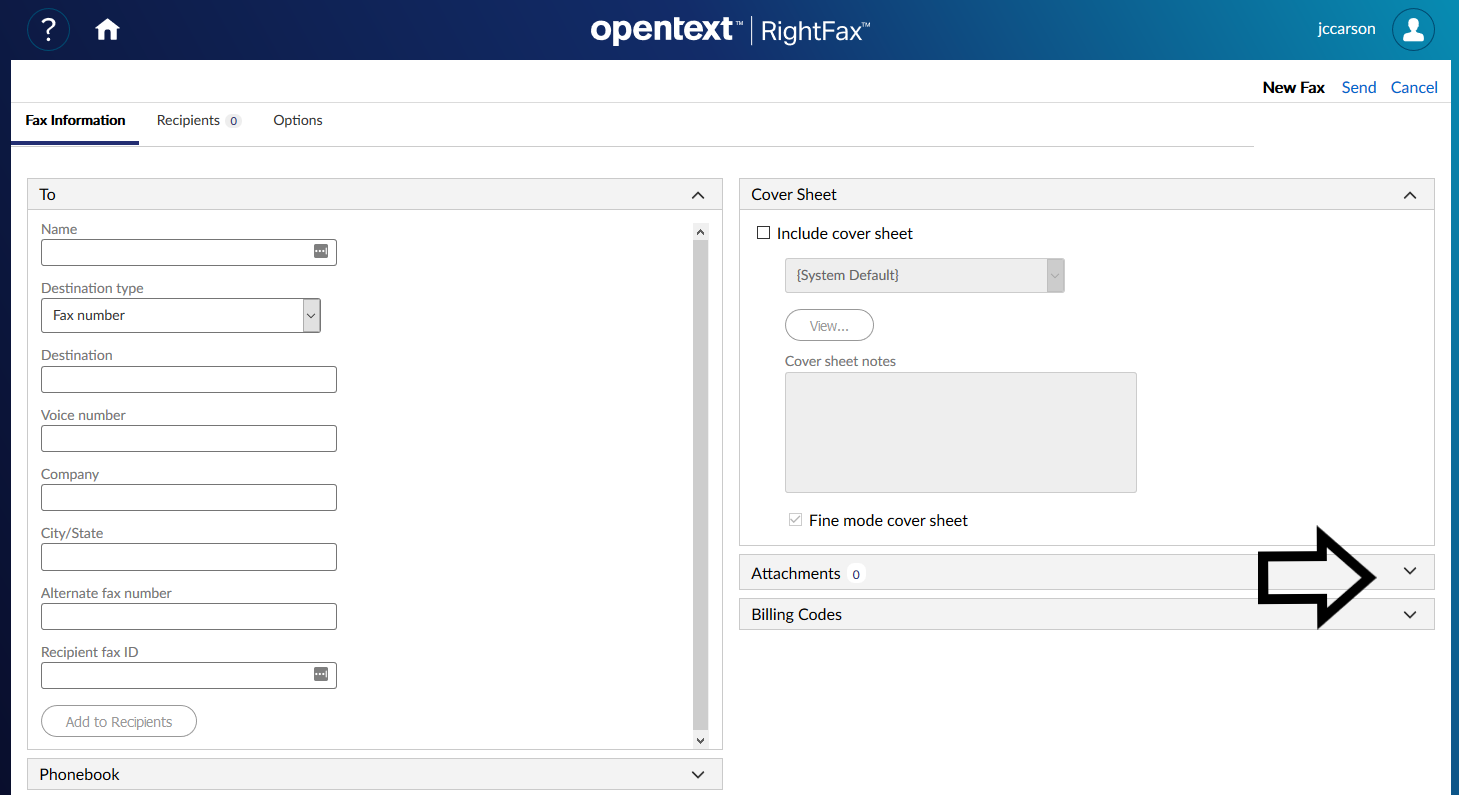Open the System Default cover sheet dropdown
1459x795 pixels.
(925, 275)
